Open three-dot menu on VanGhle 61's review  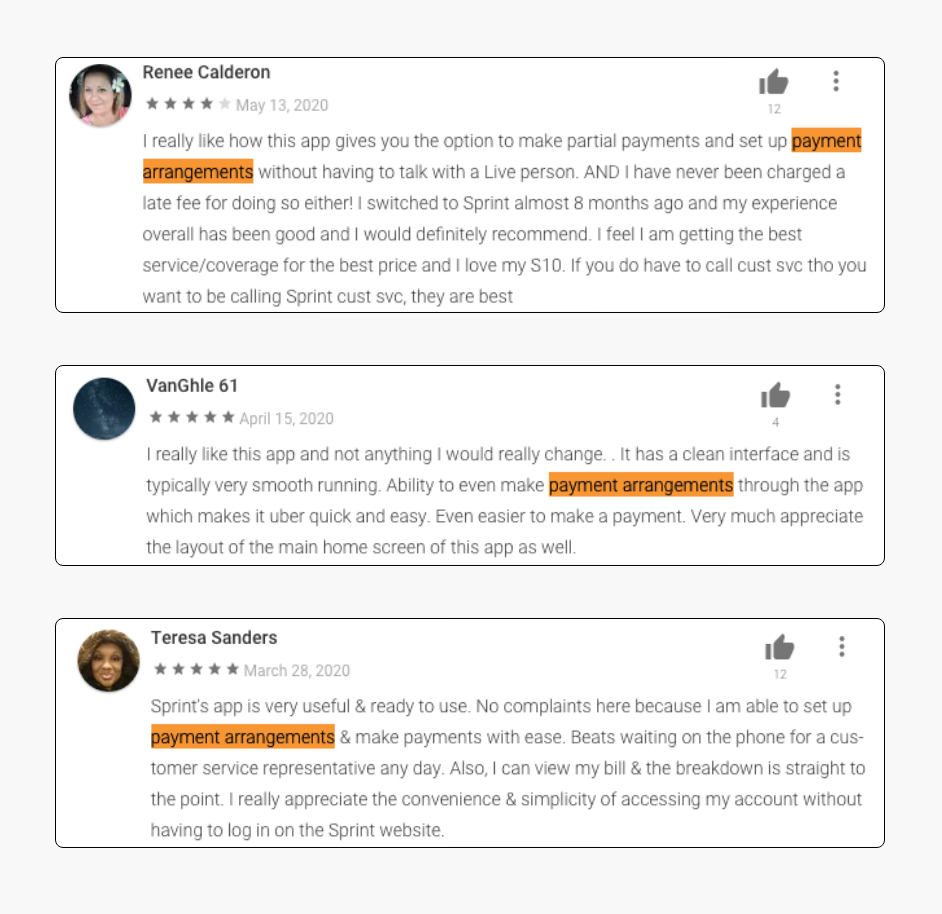tap(837, 395)
